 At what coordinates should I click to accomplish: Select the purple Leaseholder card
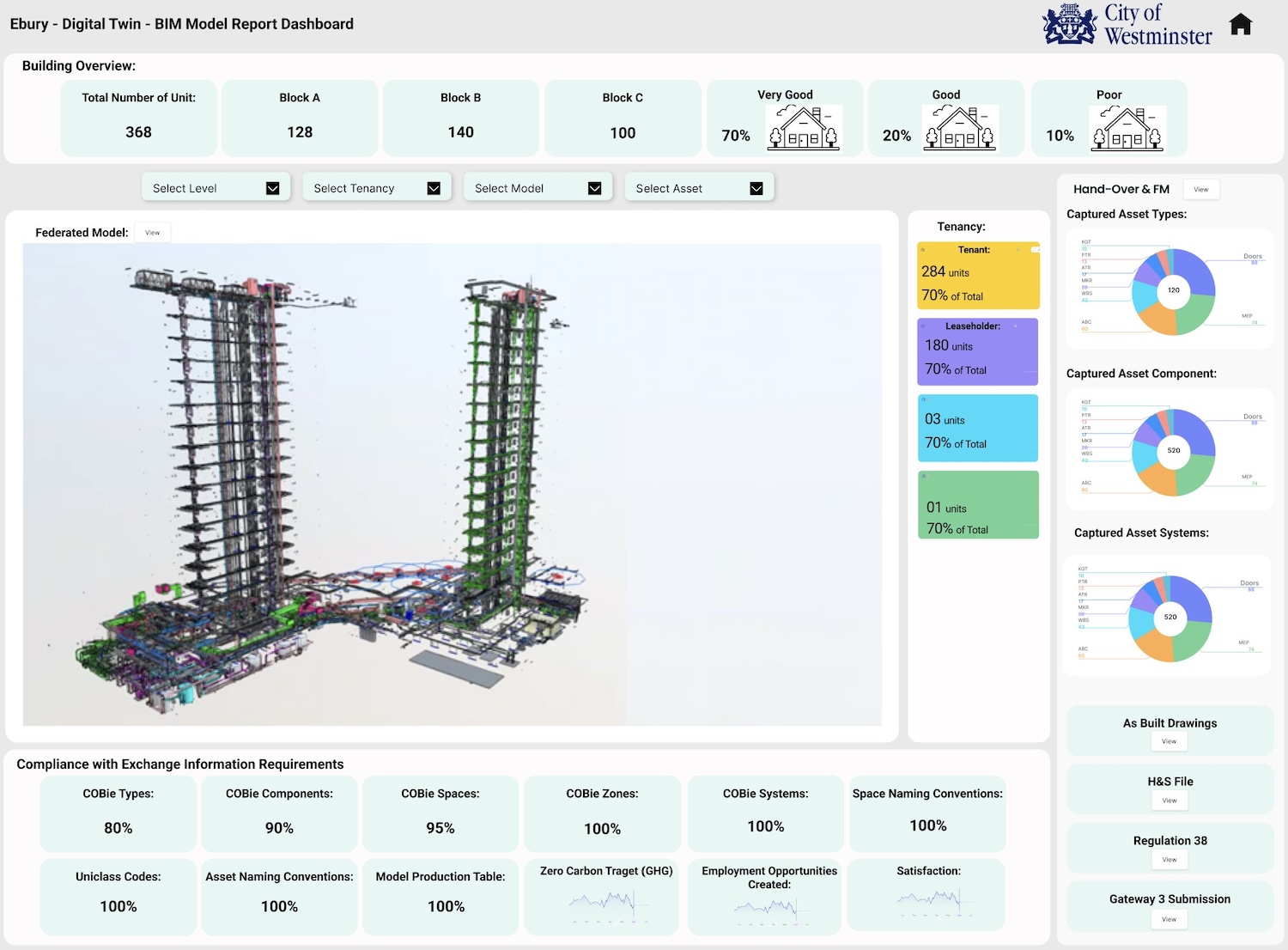978,350
